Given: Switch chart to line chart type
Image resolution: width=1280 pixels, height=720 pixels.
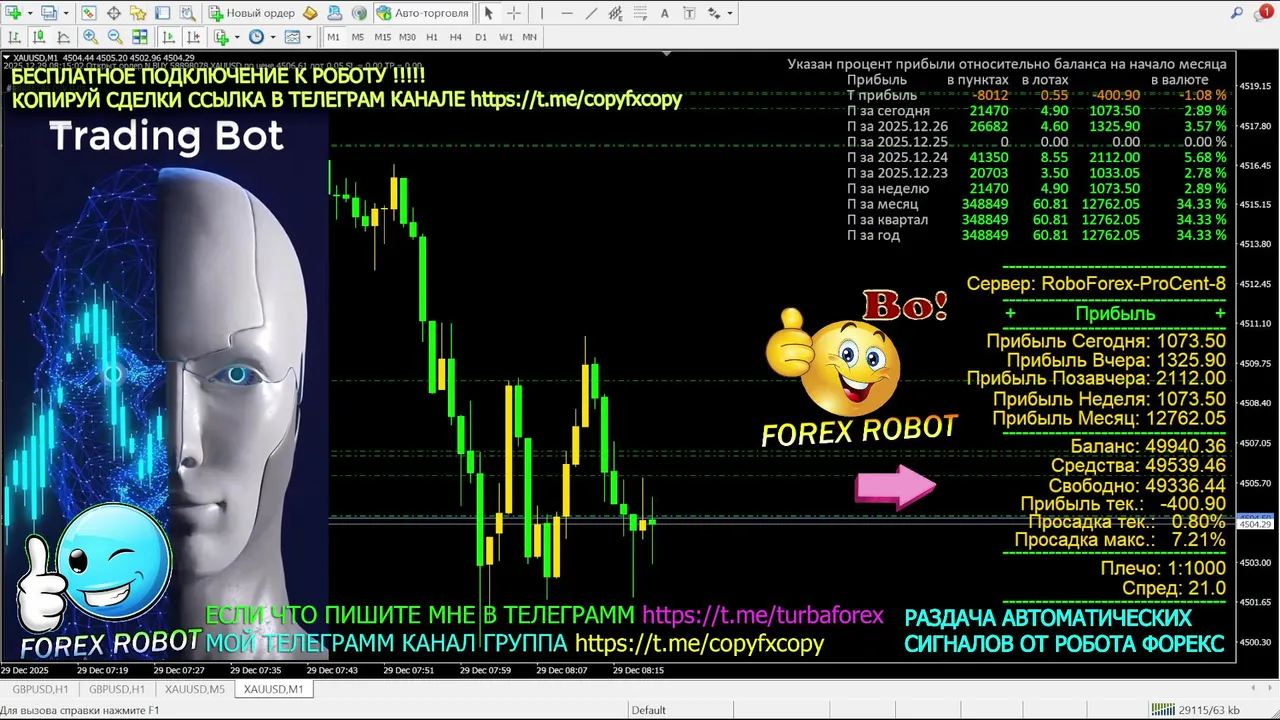Looking at the screenshot, I should (64, 37).
